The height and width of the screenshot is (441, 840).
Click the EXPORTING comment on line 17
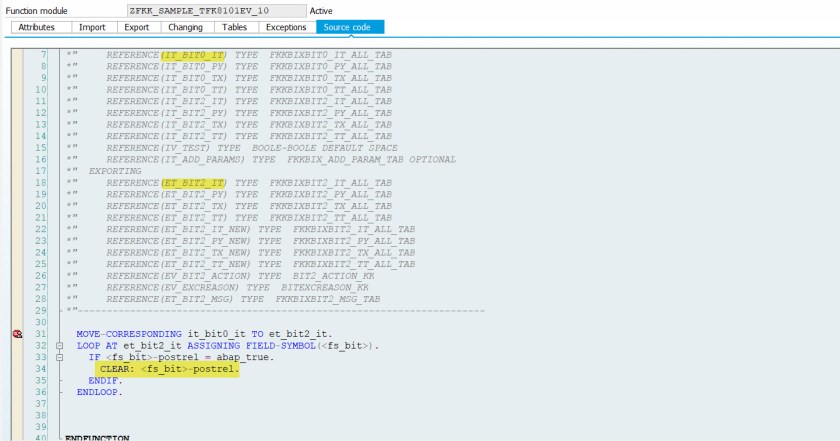click(x=115, y=171)
